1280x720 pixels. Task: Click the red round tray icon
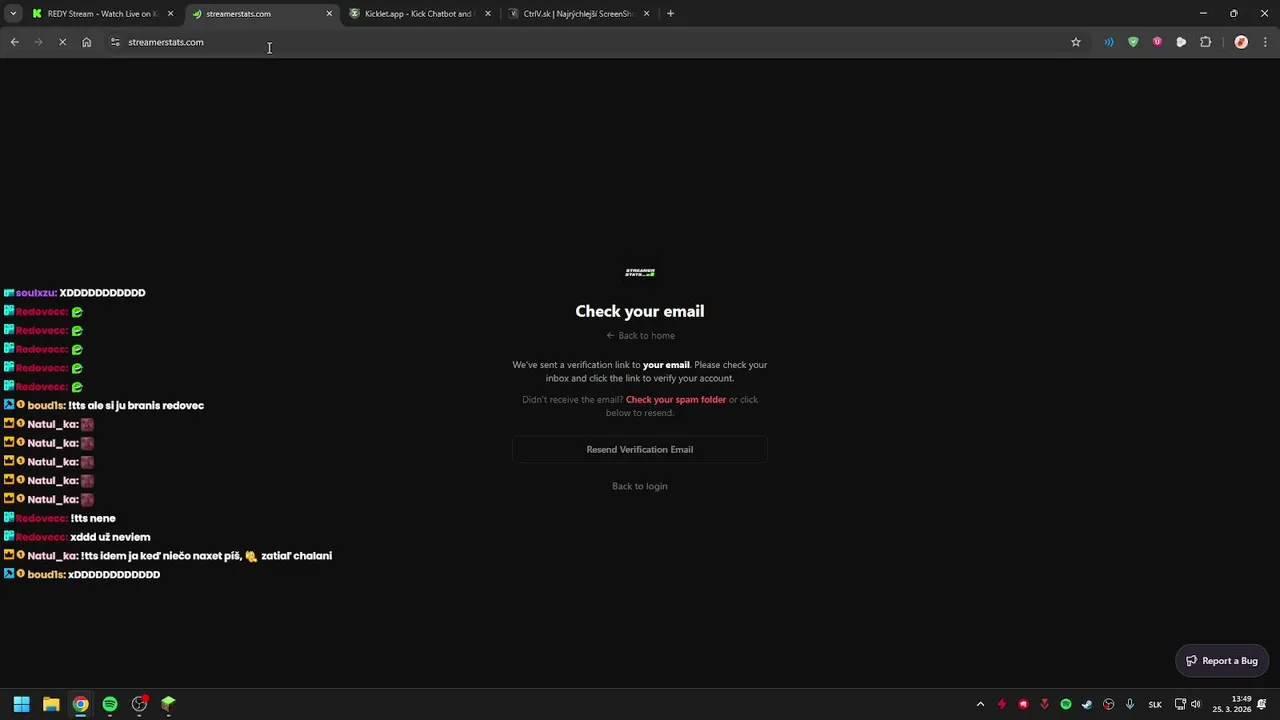point(1023,704)
